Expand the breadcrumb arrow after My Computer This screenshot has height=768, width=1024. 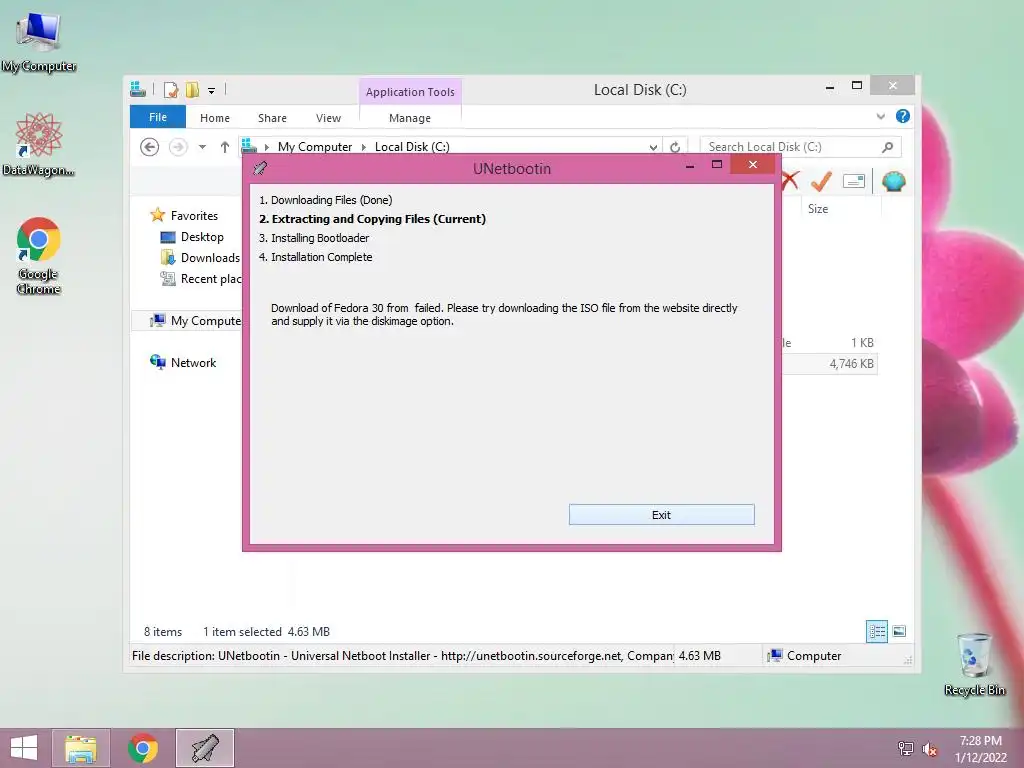[x=364, y=147]
